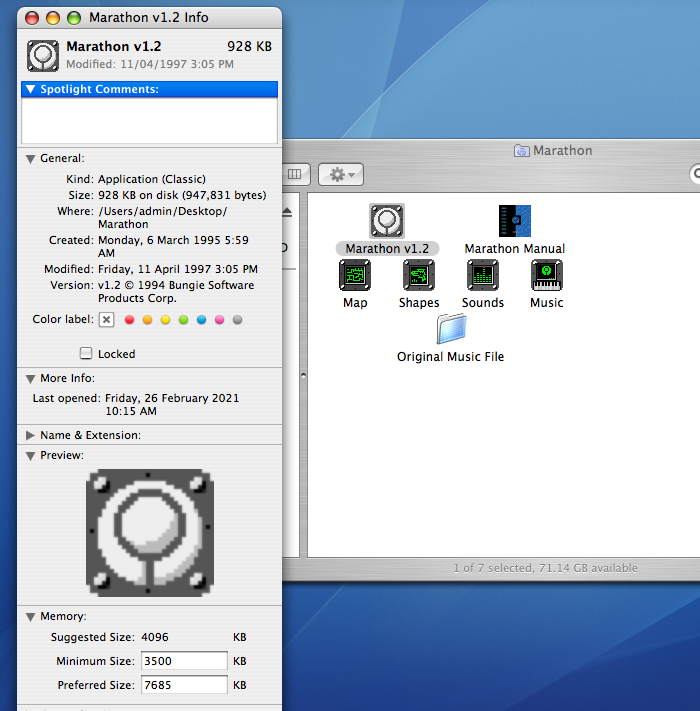Screen dimensions: 700x711
Task: Apply the green color label
Action: (x=183, y=320)
